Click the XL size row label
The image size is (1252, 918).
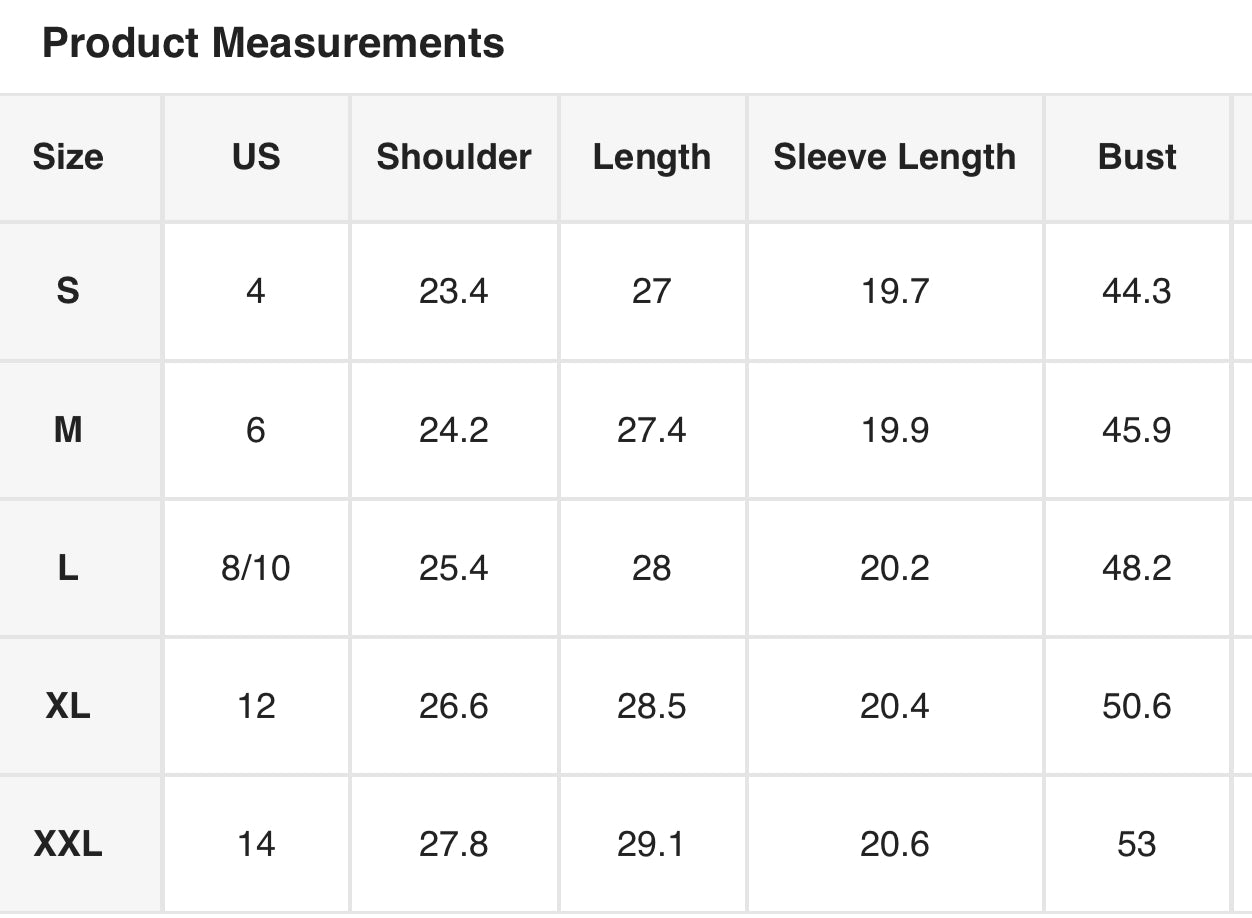(68, 706)
